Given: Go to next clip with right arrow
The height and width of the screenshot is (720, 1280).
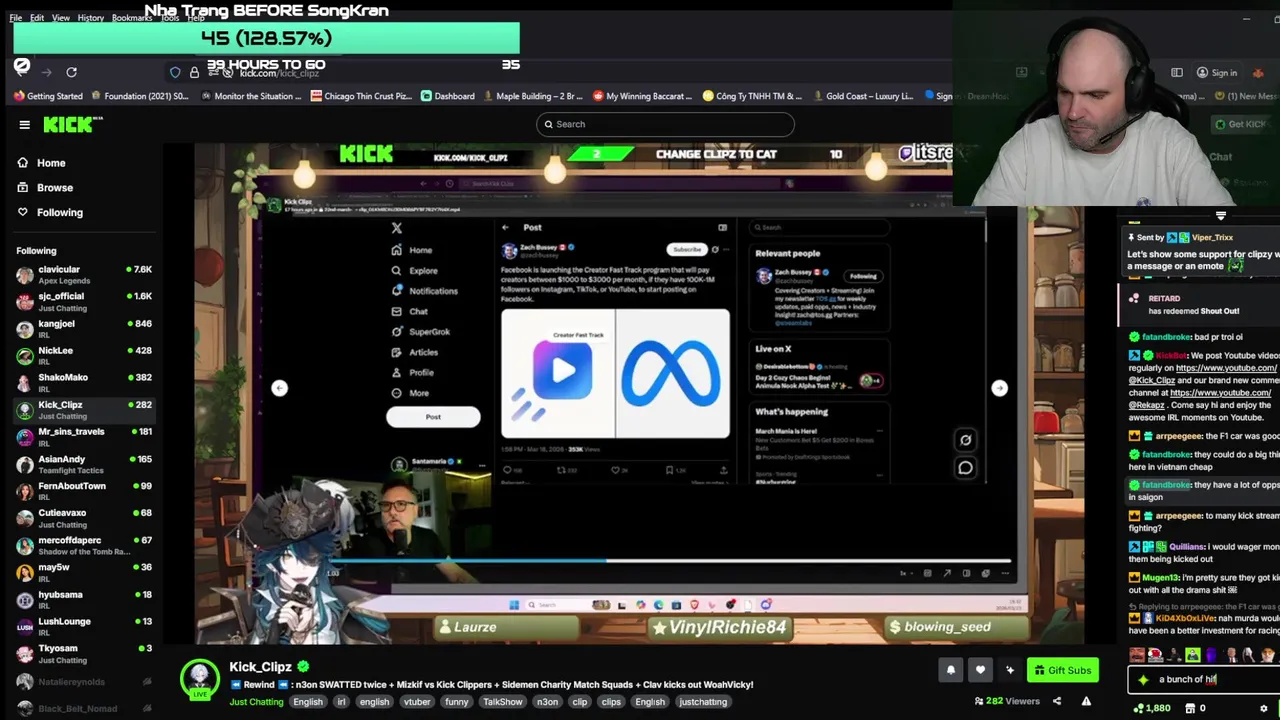Looking at the screenshot, I should (999, 388).
